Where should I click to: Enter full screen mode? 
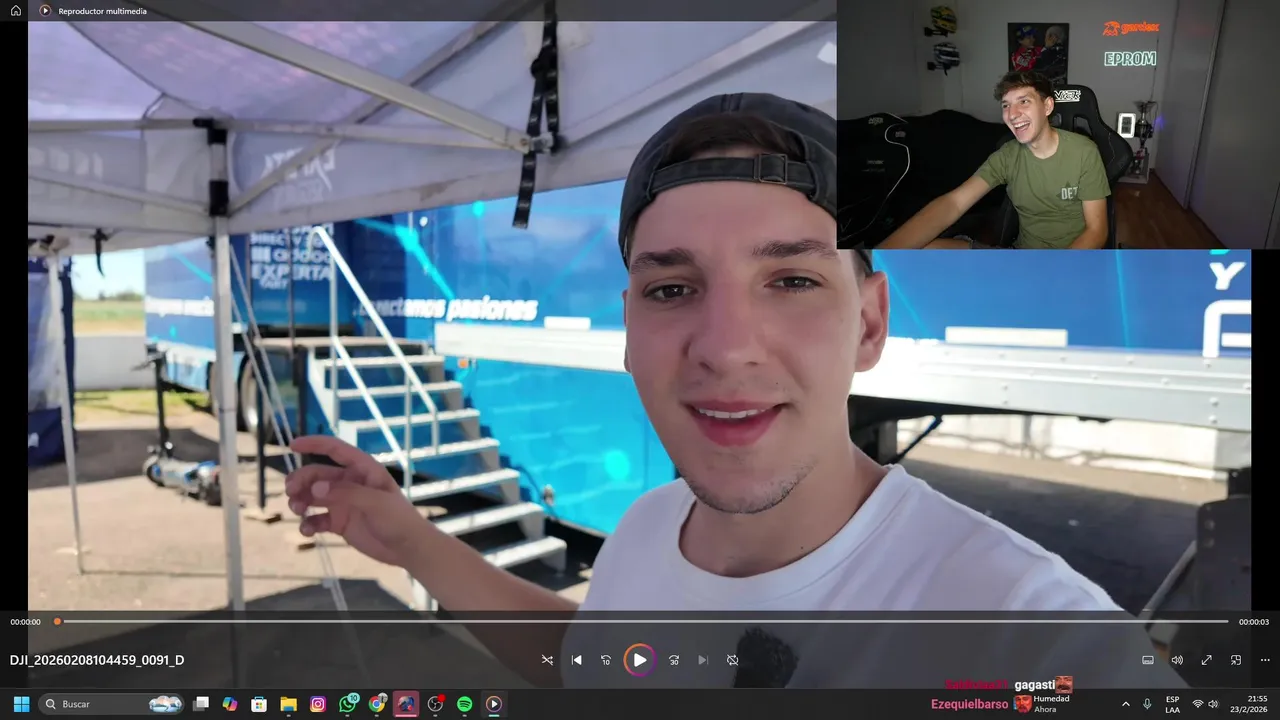point(1207,660)
